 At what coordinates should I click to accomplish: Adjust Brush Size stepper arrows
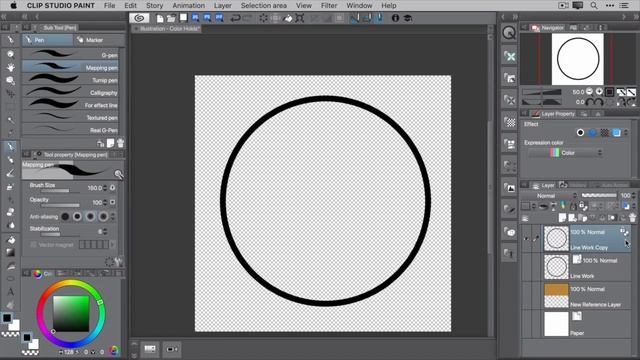[105, 188]
